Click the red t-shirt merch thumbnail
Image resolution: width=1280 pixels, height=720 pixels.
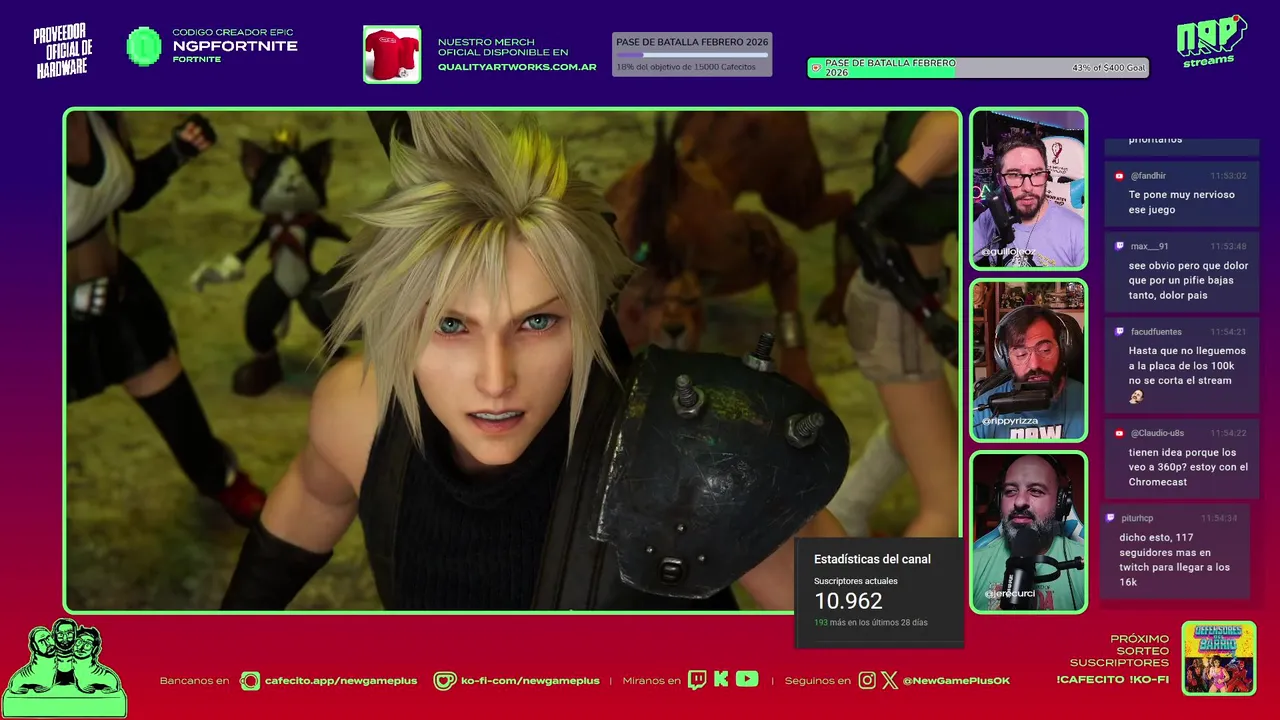(x=392, y=54)
